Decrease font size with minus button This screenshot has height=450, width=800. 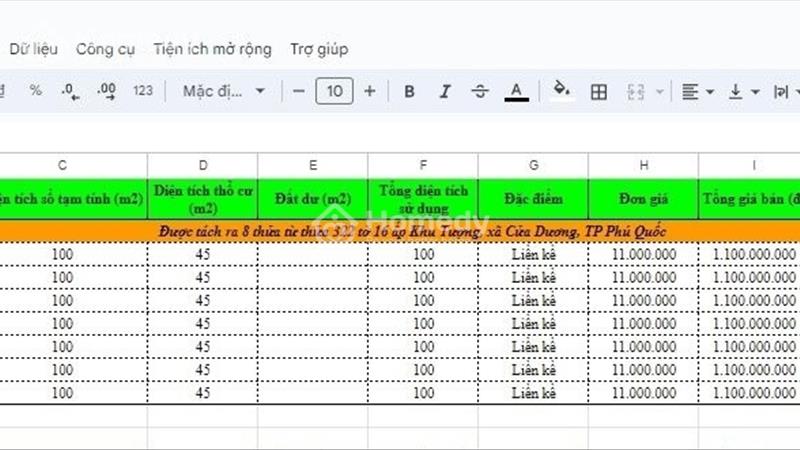click(x=299, y=91)
